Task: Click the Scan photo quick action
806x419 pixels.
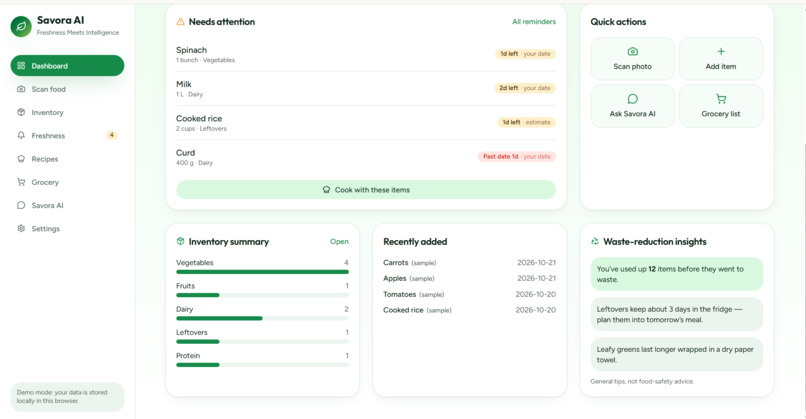Action: point(633,59)
